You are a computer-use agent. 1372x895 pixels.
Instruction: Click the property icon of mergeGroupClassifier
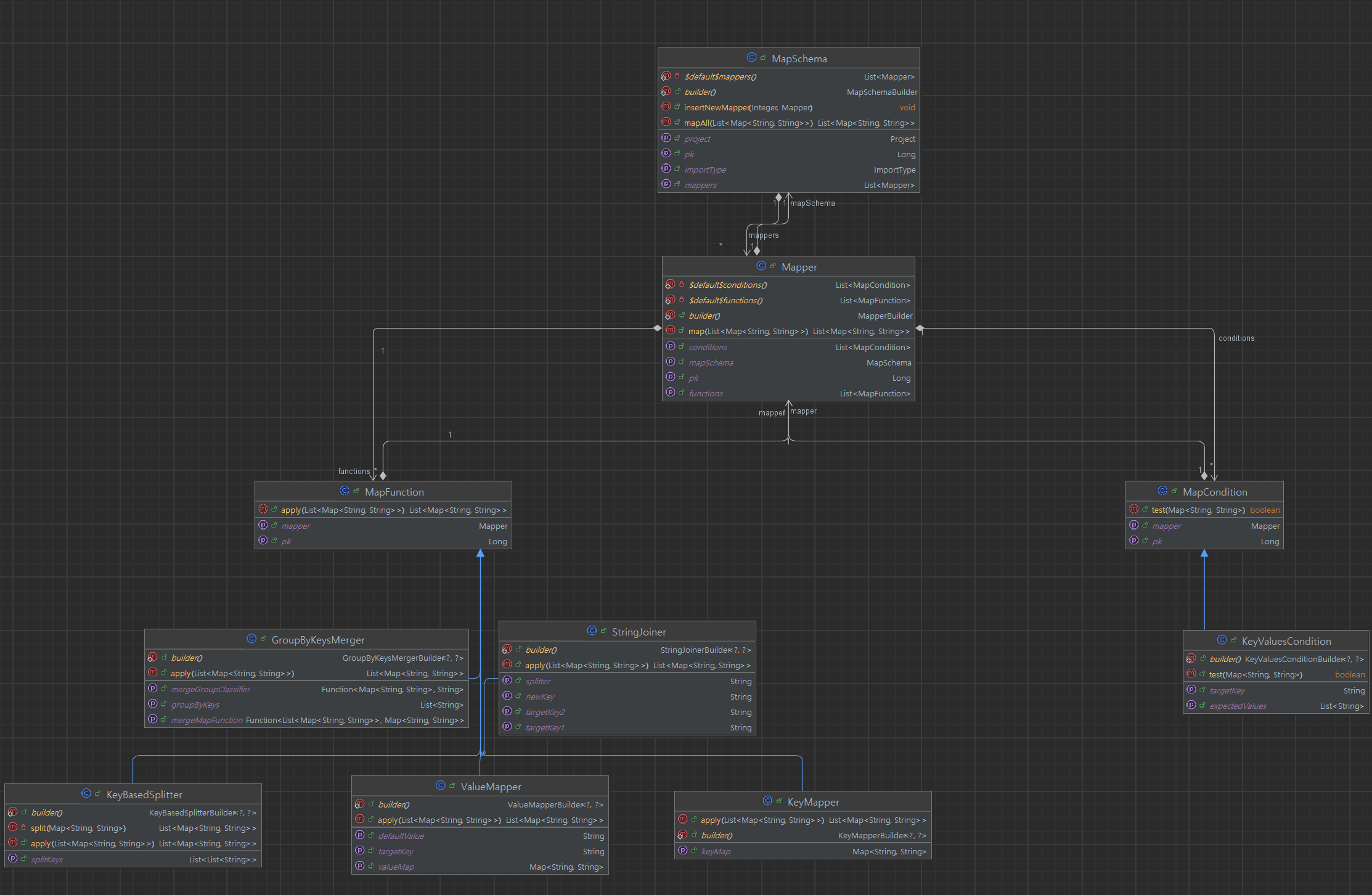[x=153, y=689]
